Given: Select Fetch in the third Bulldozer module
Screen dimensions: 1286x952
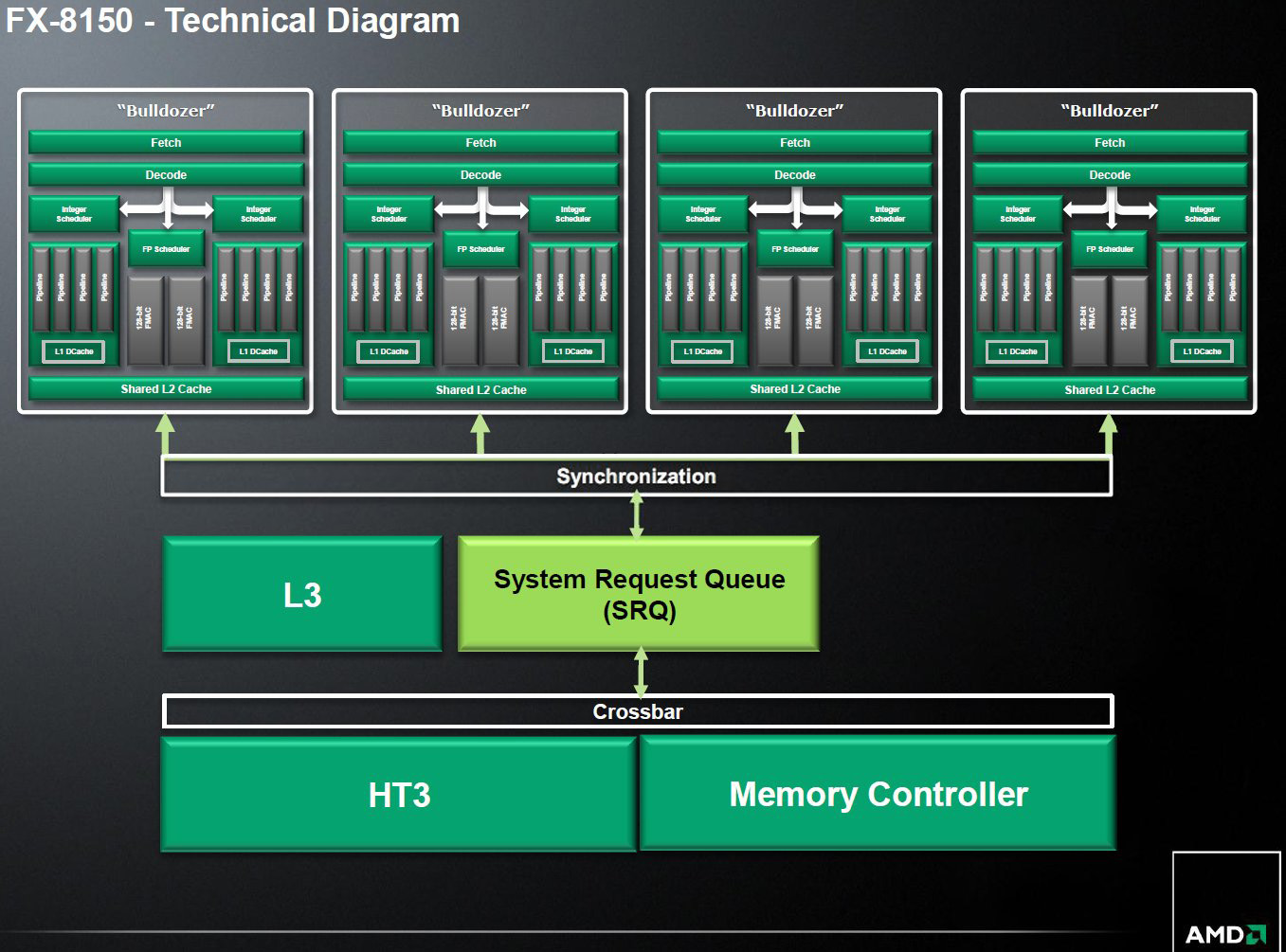Looking at the screenshot, I should pyautogui.click(x=795, y=142).
